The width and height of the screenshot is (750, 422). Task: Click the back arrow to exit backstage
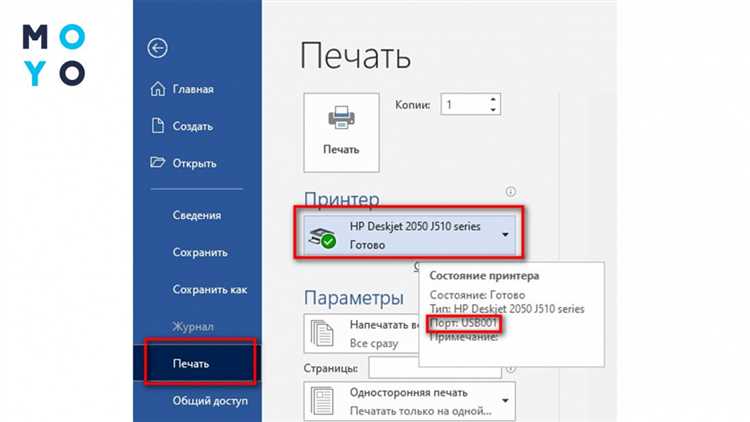[157, 48]
